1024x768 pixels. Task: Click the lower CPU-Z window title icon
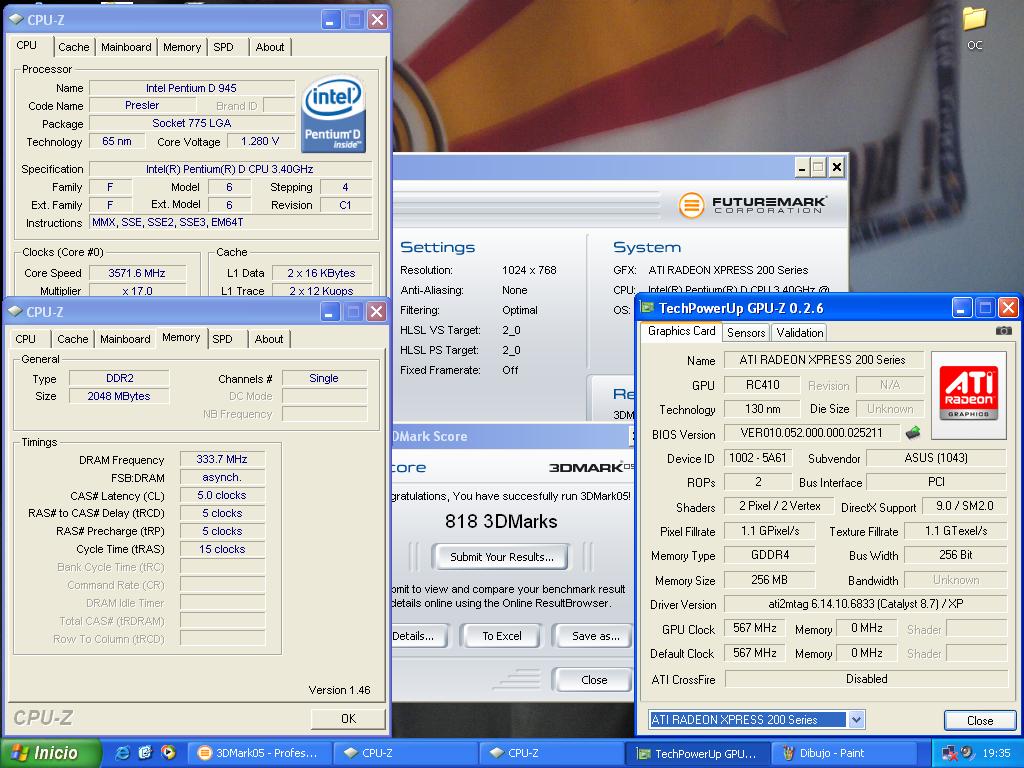tap(16, 312)
